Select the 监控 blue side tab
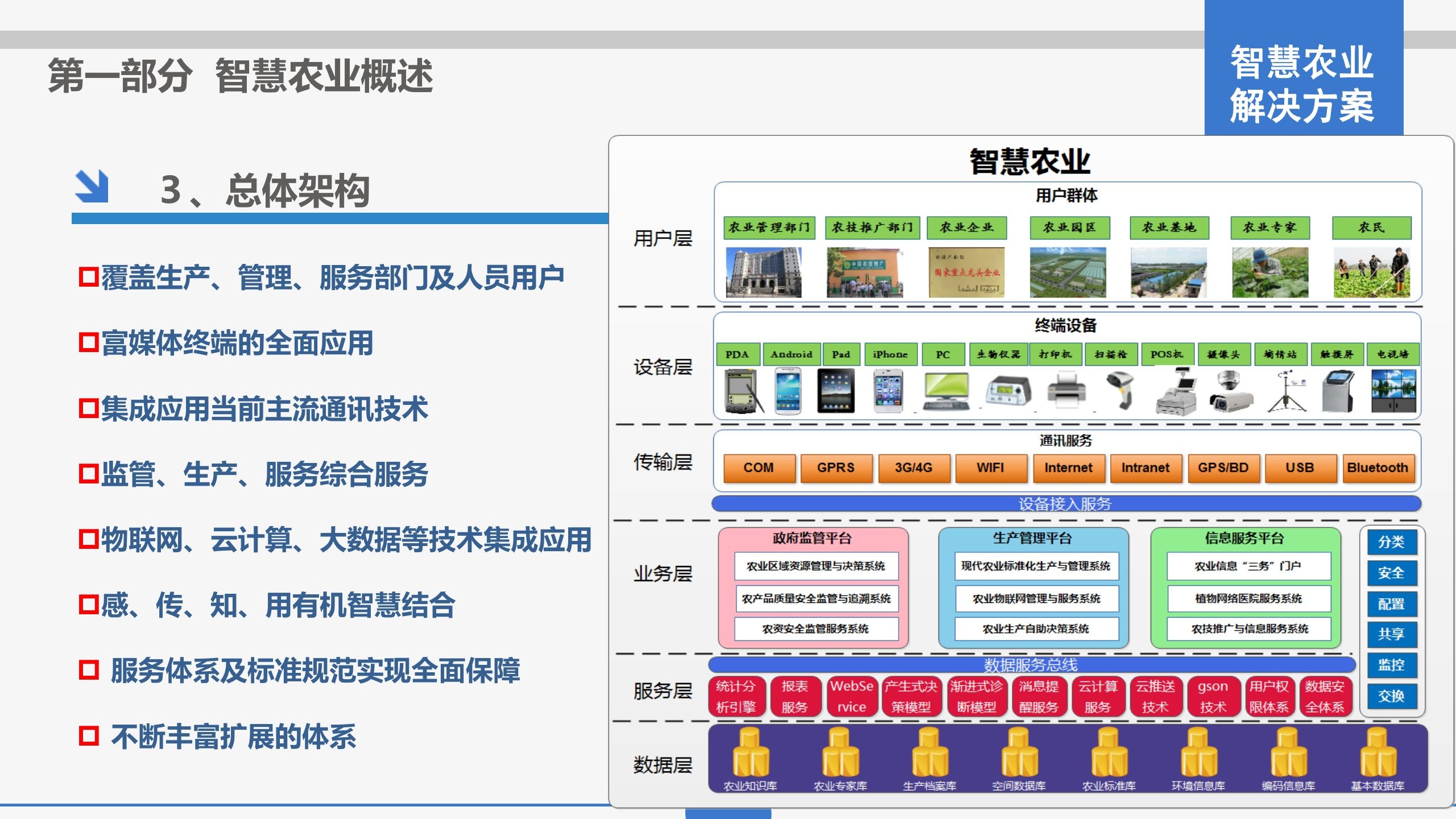The width and height of the screenshot is (1456, 819). [1391, 665]
